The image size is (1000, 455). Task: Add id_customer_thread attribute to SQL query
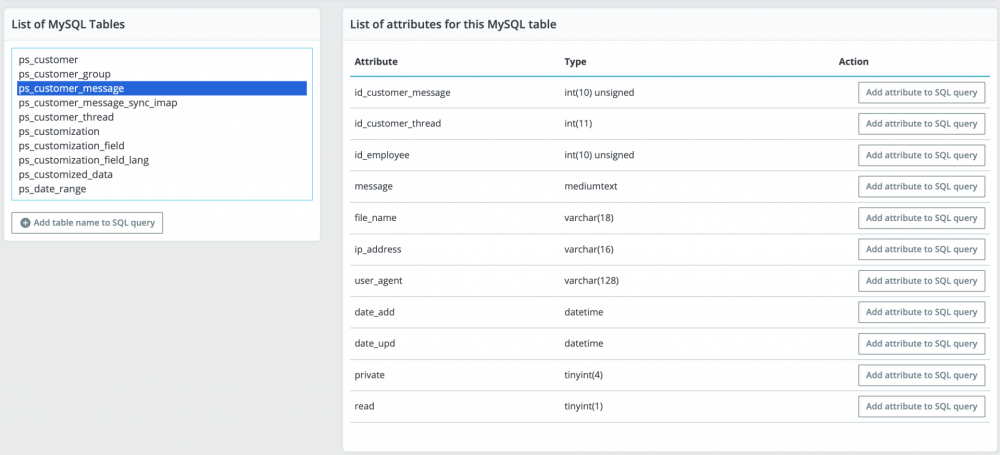[921, 124]
